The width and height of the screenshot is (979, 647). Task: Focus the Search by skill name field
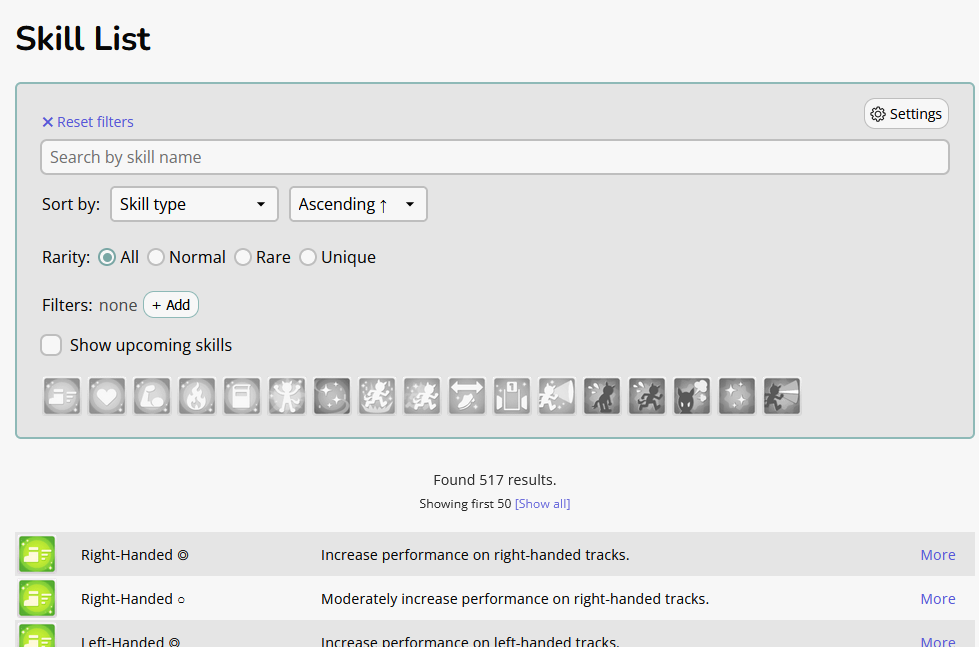click(494, 157)
